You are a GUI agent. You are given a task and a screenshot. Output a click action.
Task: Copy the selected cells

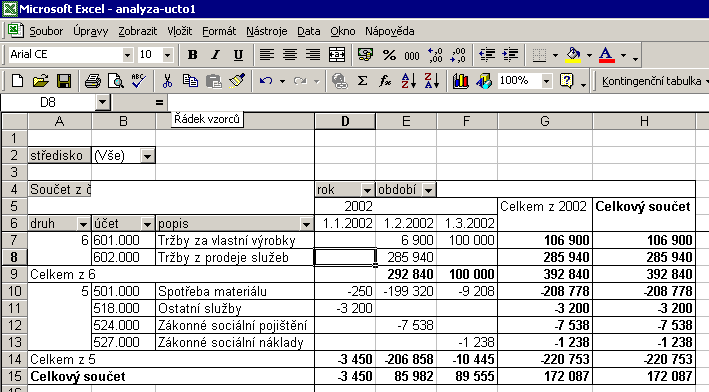(x=190, y=81)
